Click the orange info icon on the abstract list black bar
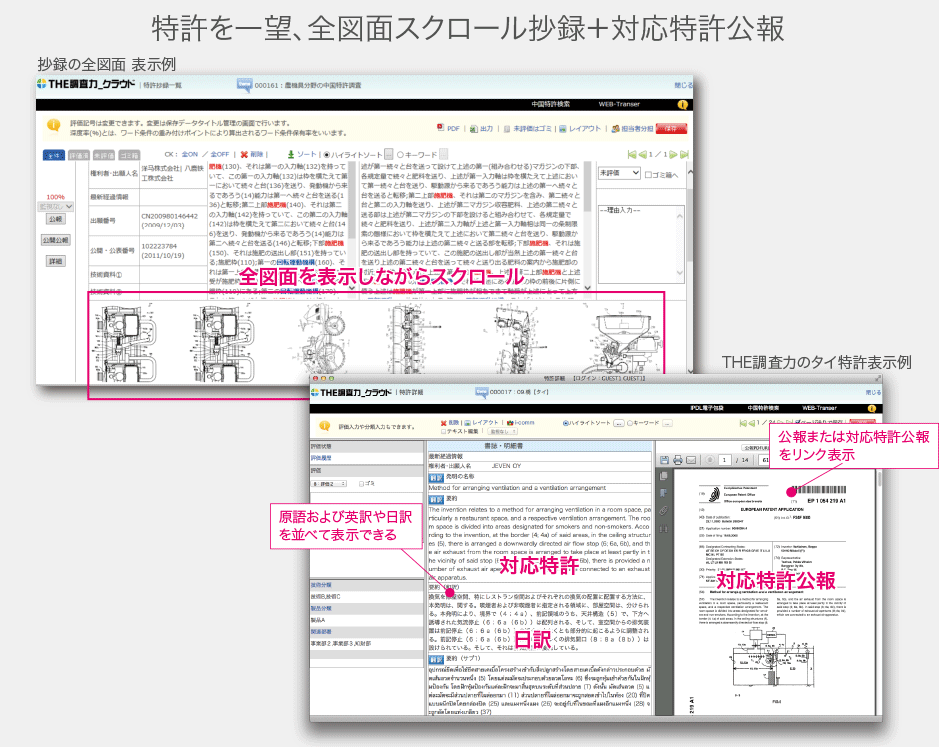Image resolution: width=940 pixels, height=754 pixels. pos(682,105)
